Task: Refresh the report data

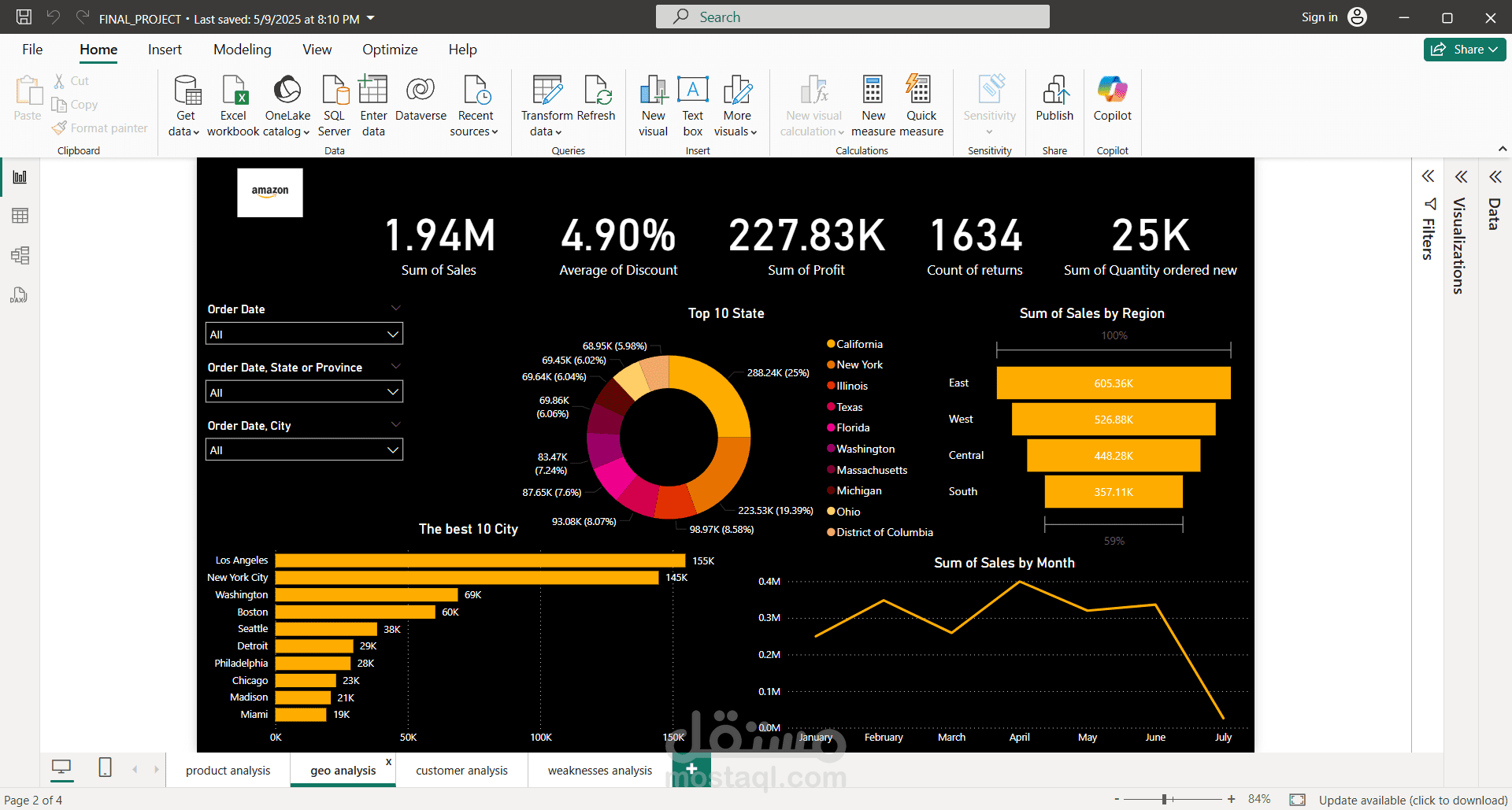Action: [596, 105]
